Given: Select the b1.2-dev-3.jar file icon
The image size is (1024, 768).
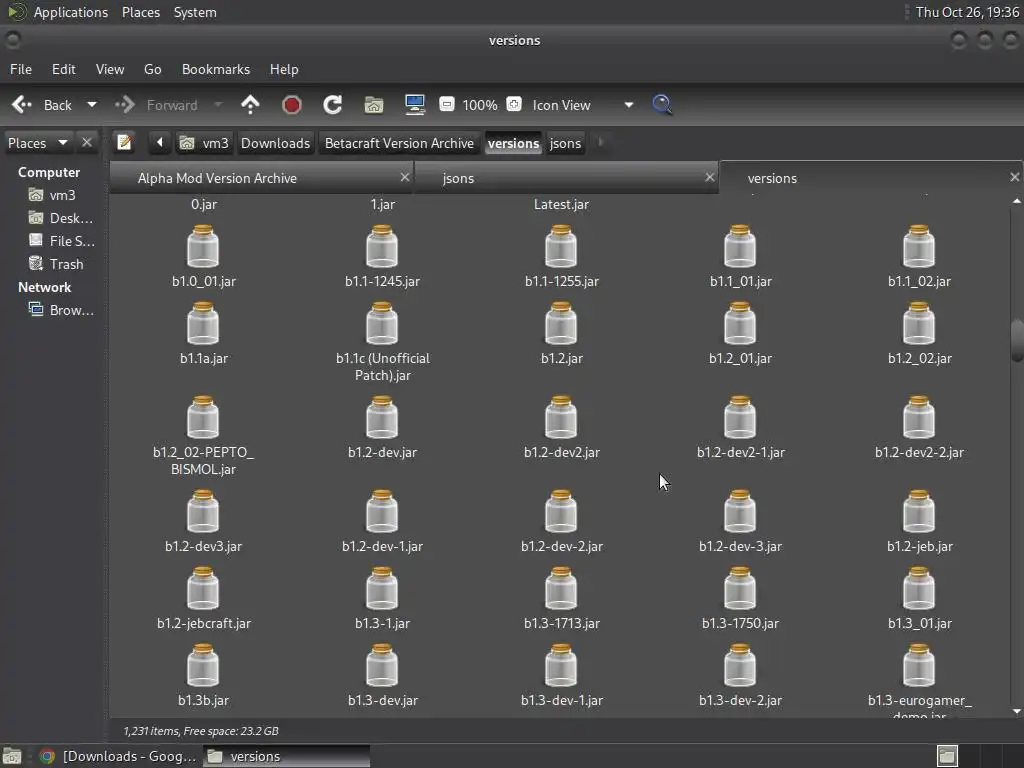Looking at the screenshot, I should coord(740,512).
